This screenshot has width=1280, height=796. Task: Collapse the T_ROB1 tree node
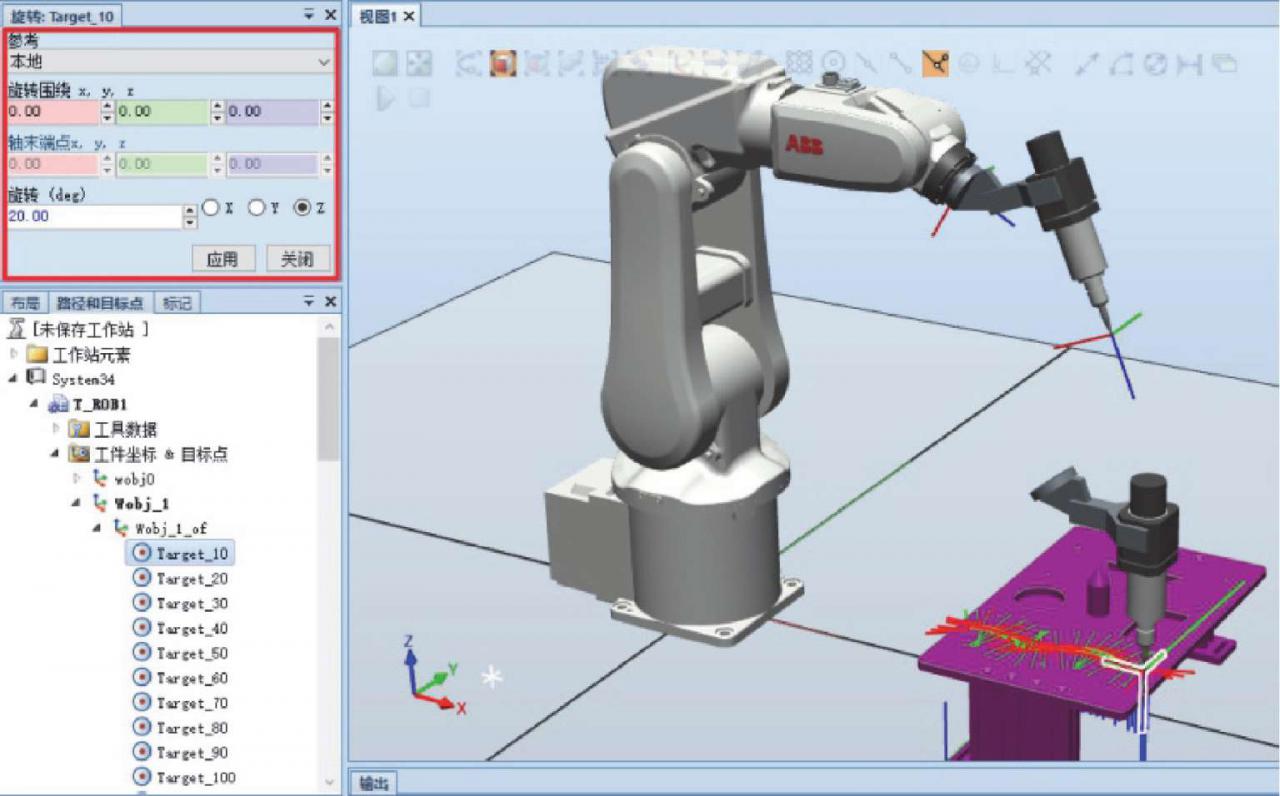35,404
